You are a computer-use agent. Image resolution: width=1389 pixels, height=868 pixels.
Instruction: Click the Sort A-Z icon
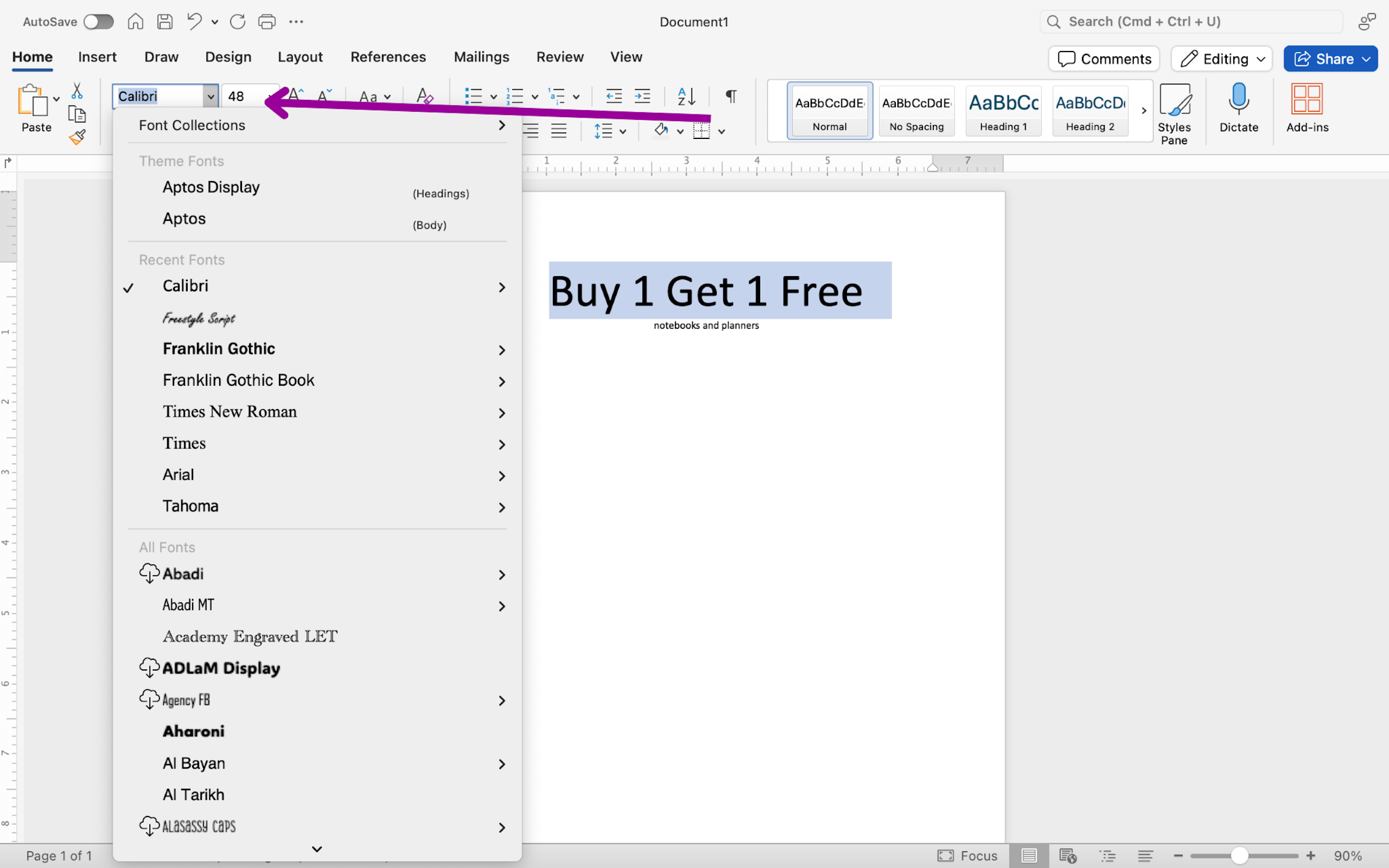(x=686, y=96)
